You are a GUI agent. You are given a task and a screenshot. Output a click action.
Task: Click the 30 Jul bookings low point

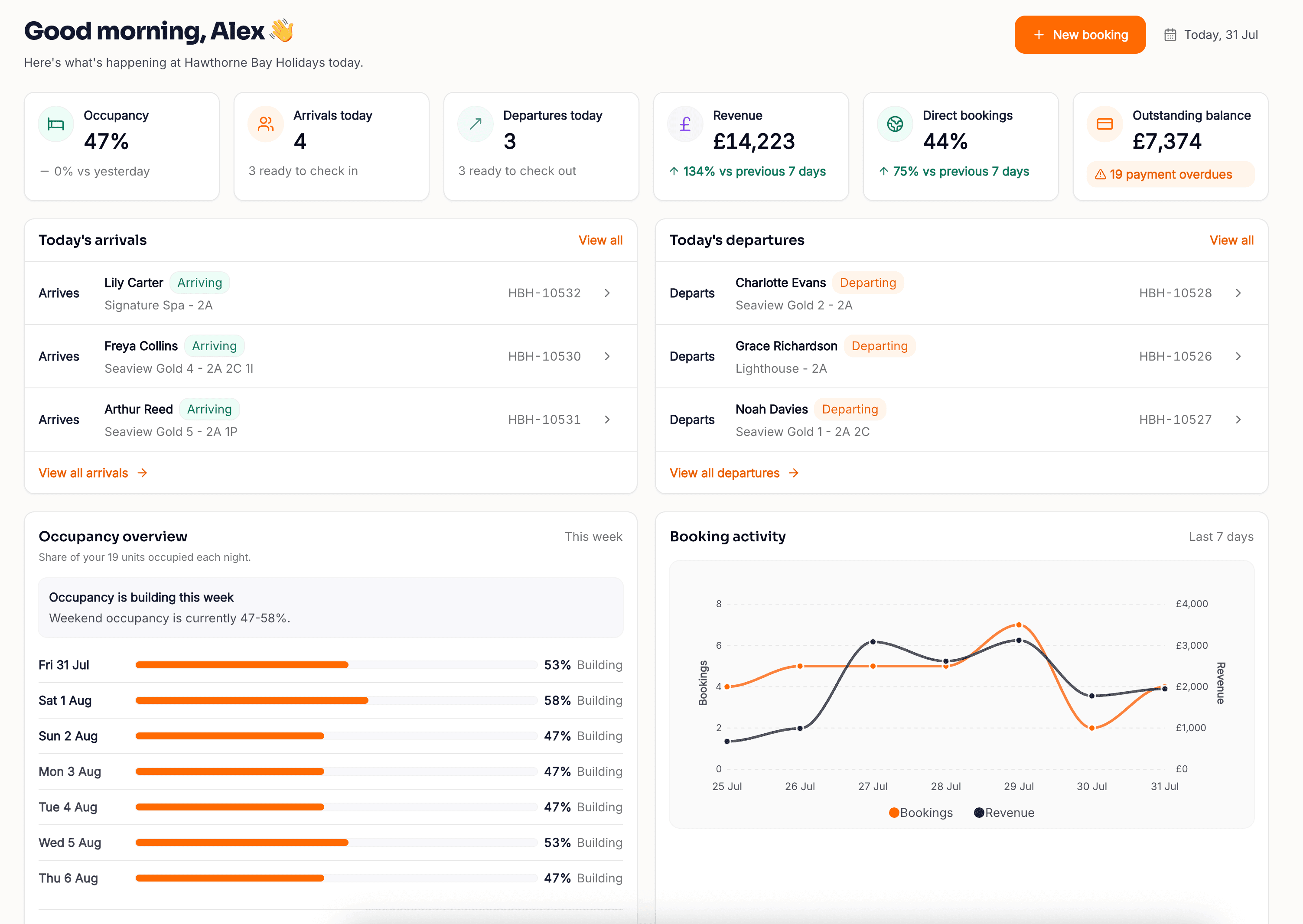click(1091, 728)
